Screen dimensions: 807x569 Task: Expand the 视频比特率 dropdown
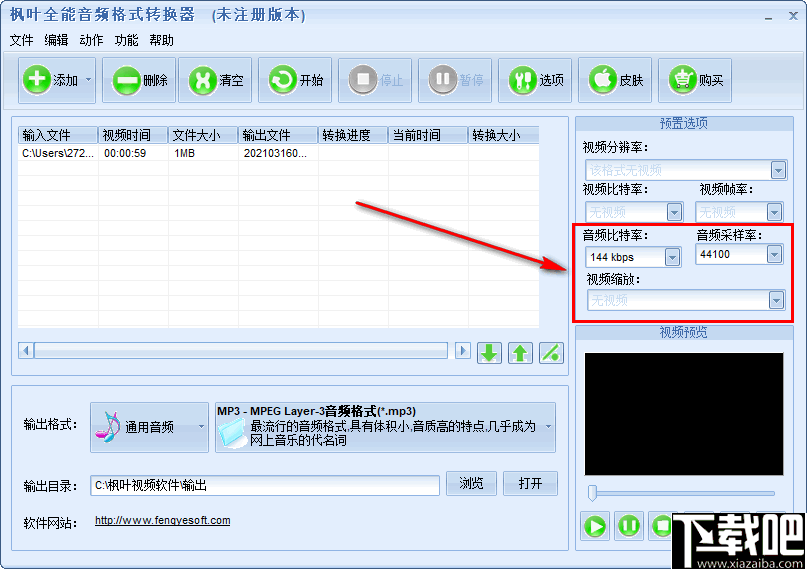(x=674, y=212)
